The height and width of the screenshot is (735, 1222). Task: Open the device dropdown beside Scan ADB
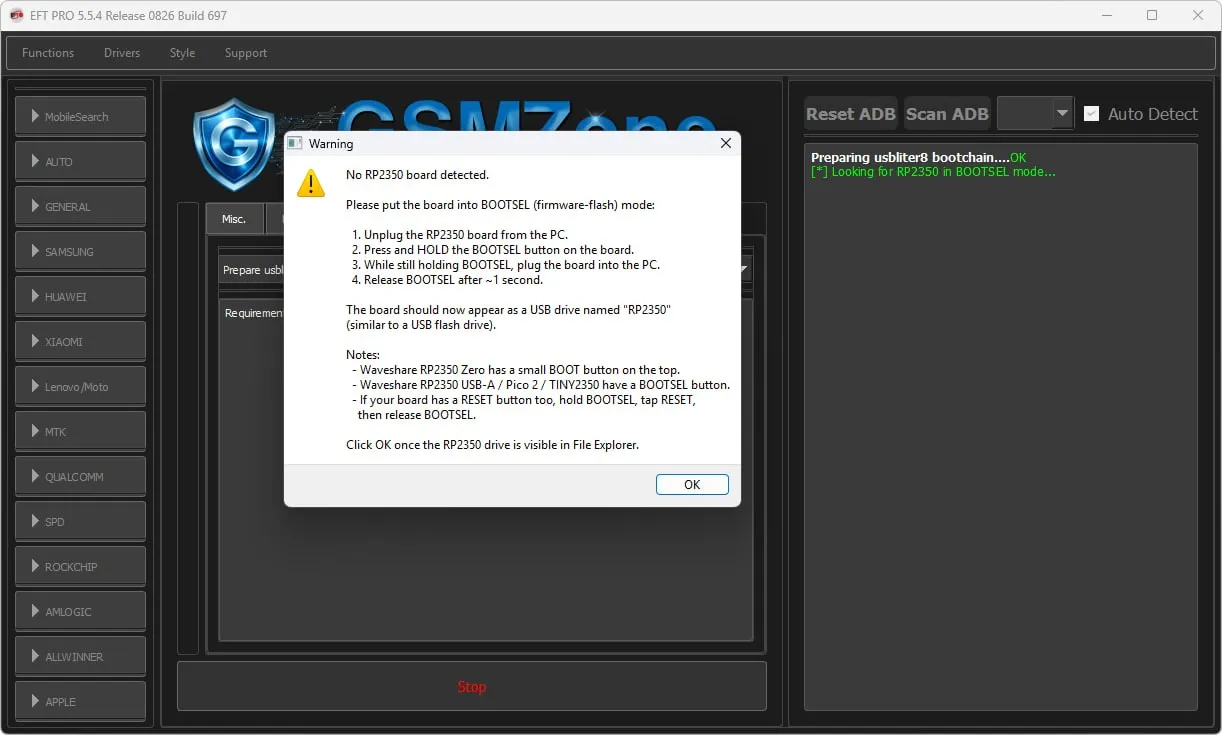[x=1035, y=114]
